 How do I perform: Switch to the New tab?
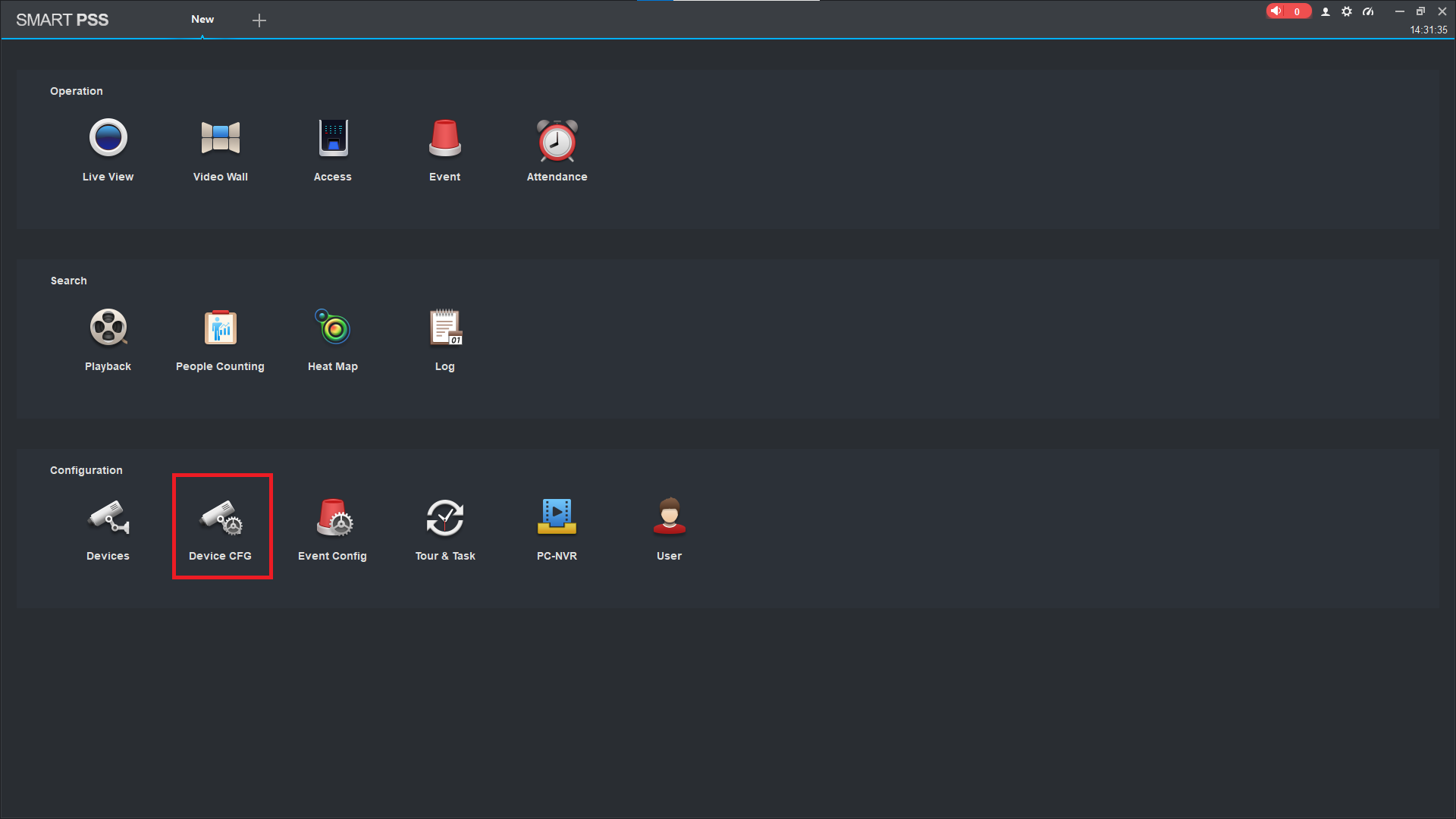(x=202, y=20)
